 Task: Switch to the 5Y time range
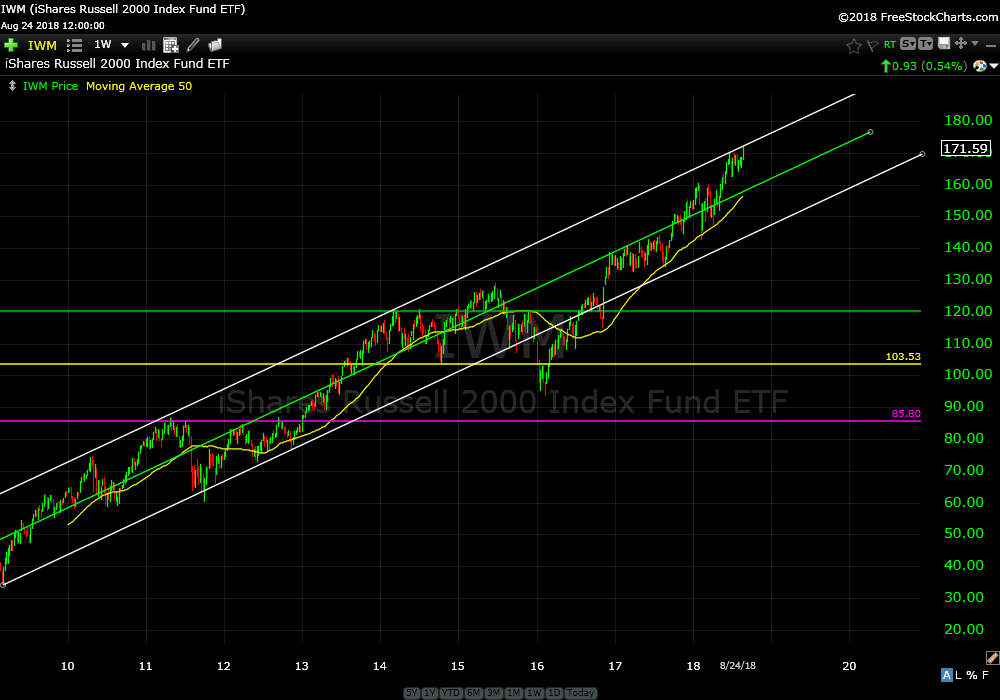pos(412,693)
